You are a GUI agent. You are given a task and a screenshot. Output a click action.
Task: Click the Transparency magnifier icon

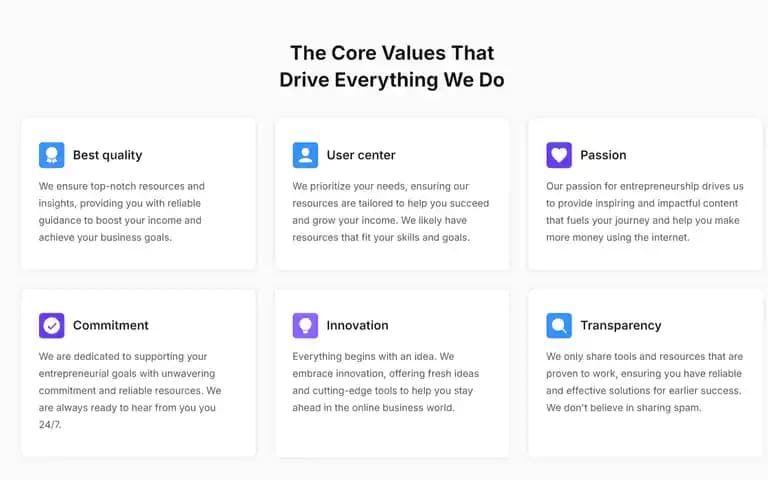tap(559, 325)
